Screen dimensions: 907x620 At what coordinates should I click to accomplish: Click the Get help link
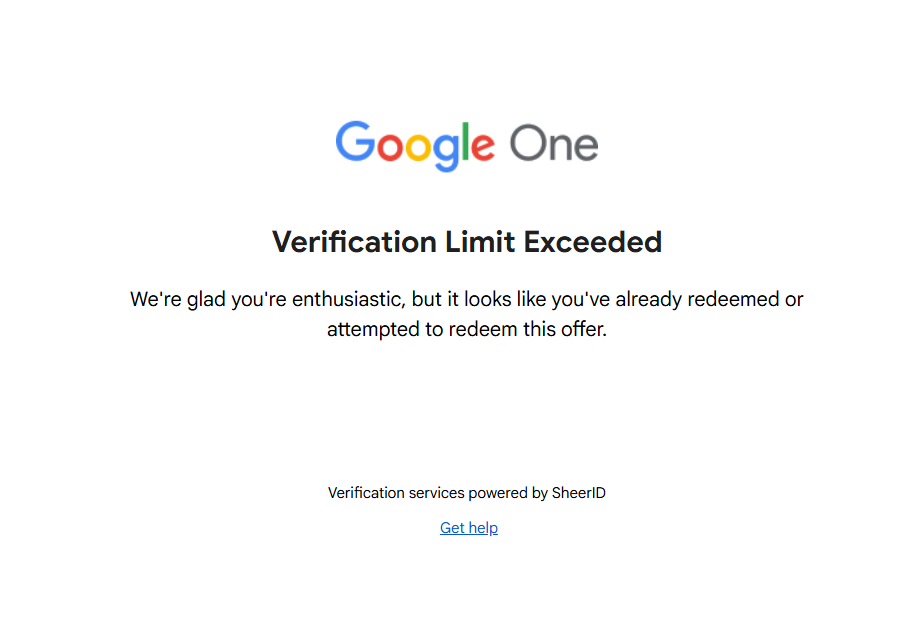click(468, 528)
